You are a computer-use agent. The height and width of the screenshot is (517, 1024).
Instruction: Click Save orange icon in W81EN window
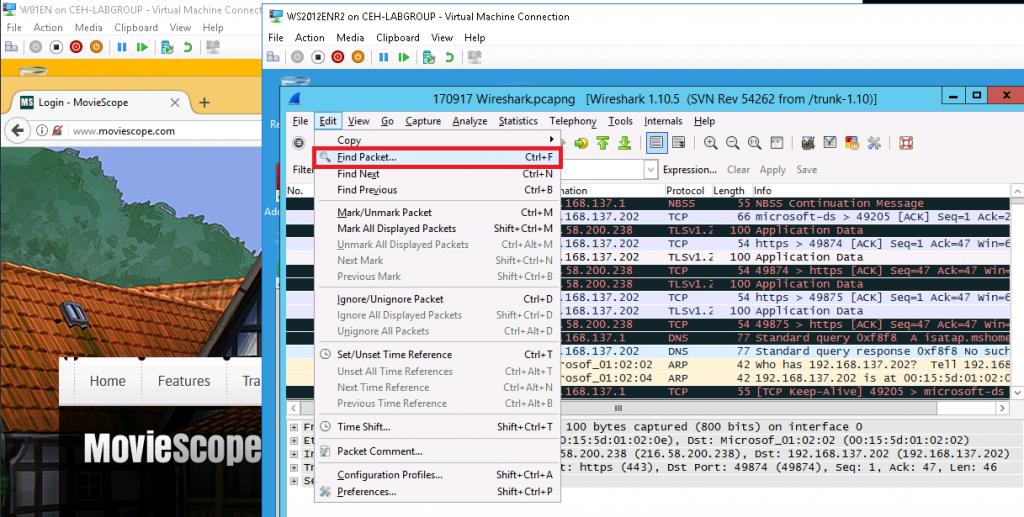tap(97, 47)
